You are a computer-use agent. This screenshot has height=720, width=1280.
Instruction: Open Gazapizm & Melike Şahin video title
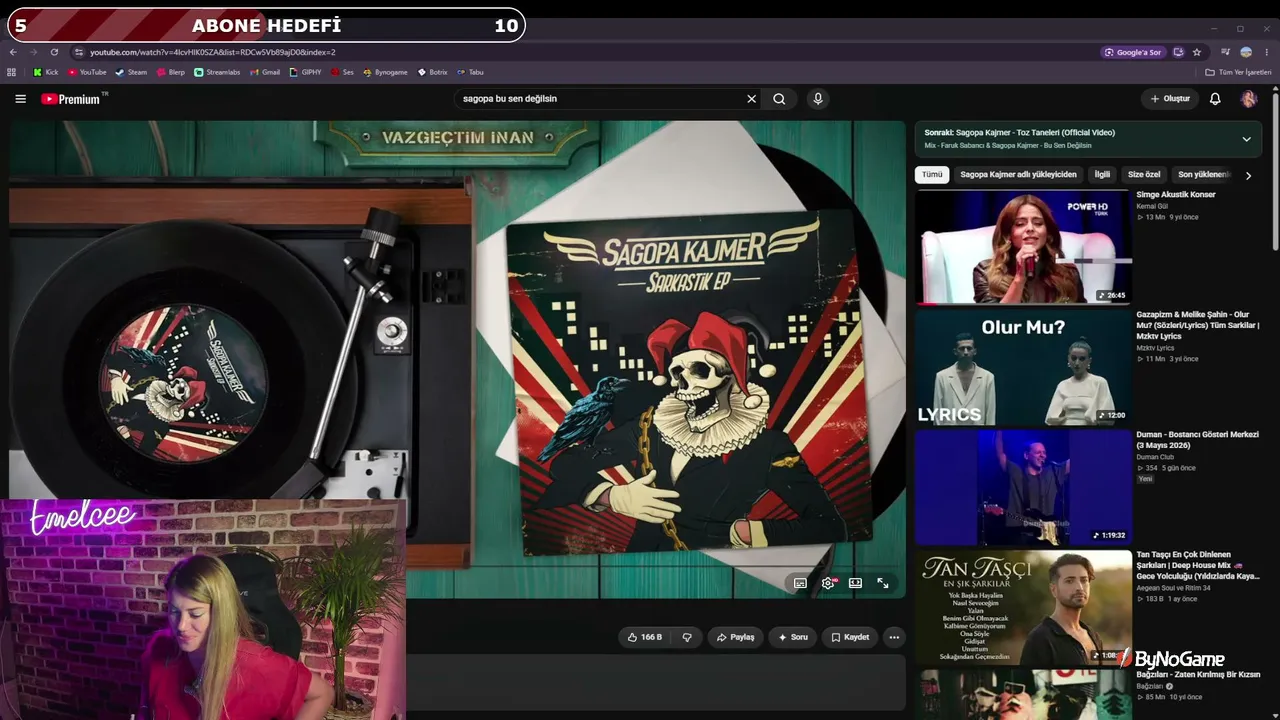pyautogui.click(x=1198, y=325)
